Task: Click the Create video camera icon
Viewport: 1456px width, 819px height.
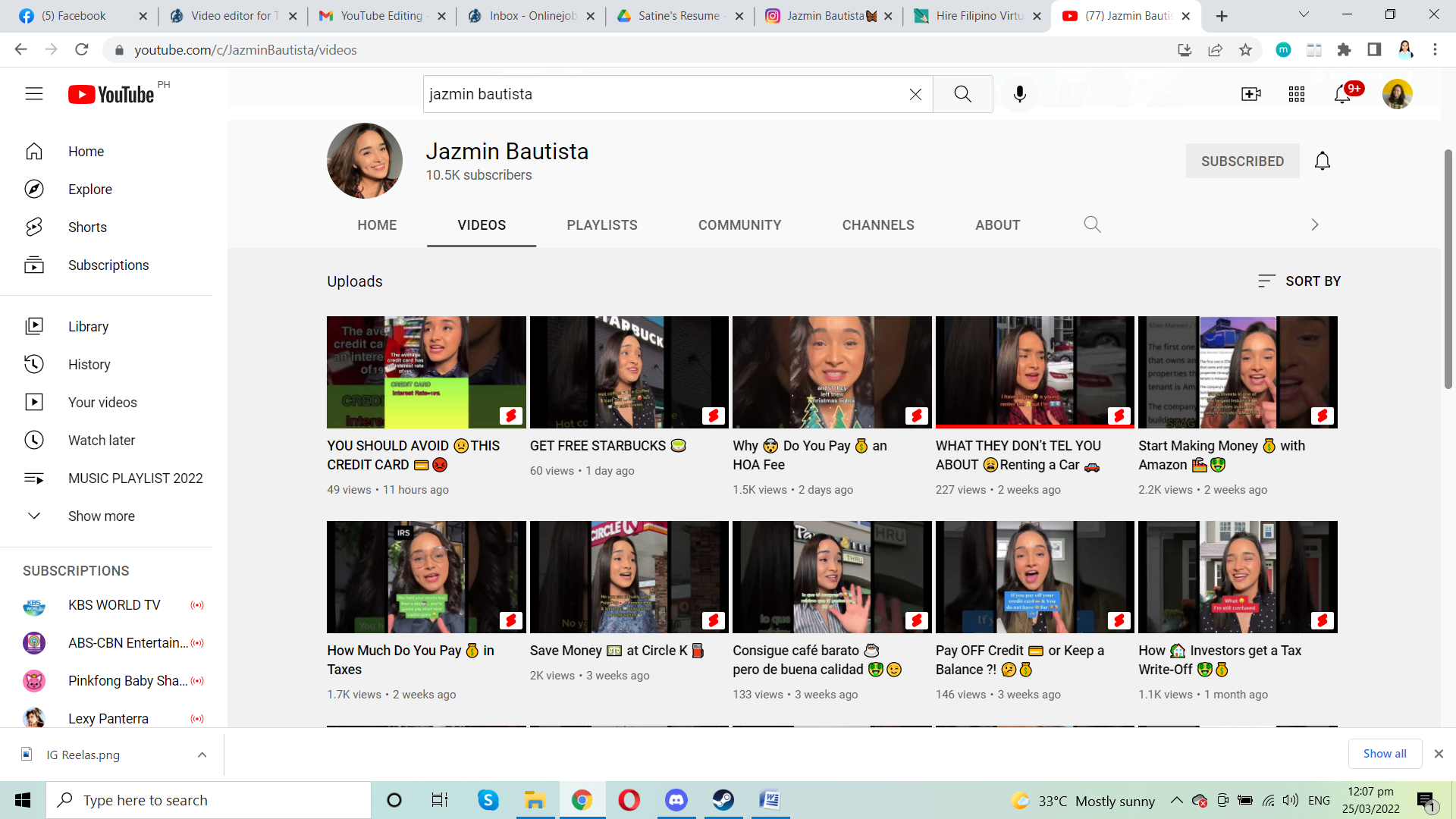Action: (x=1250, y=94)
